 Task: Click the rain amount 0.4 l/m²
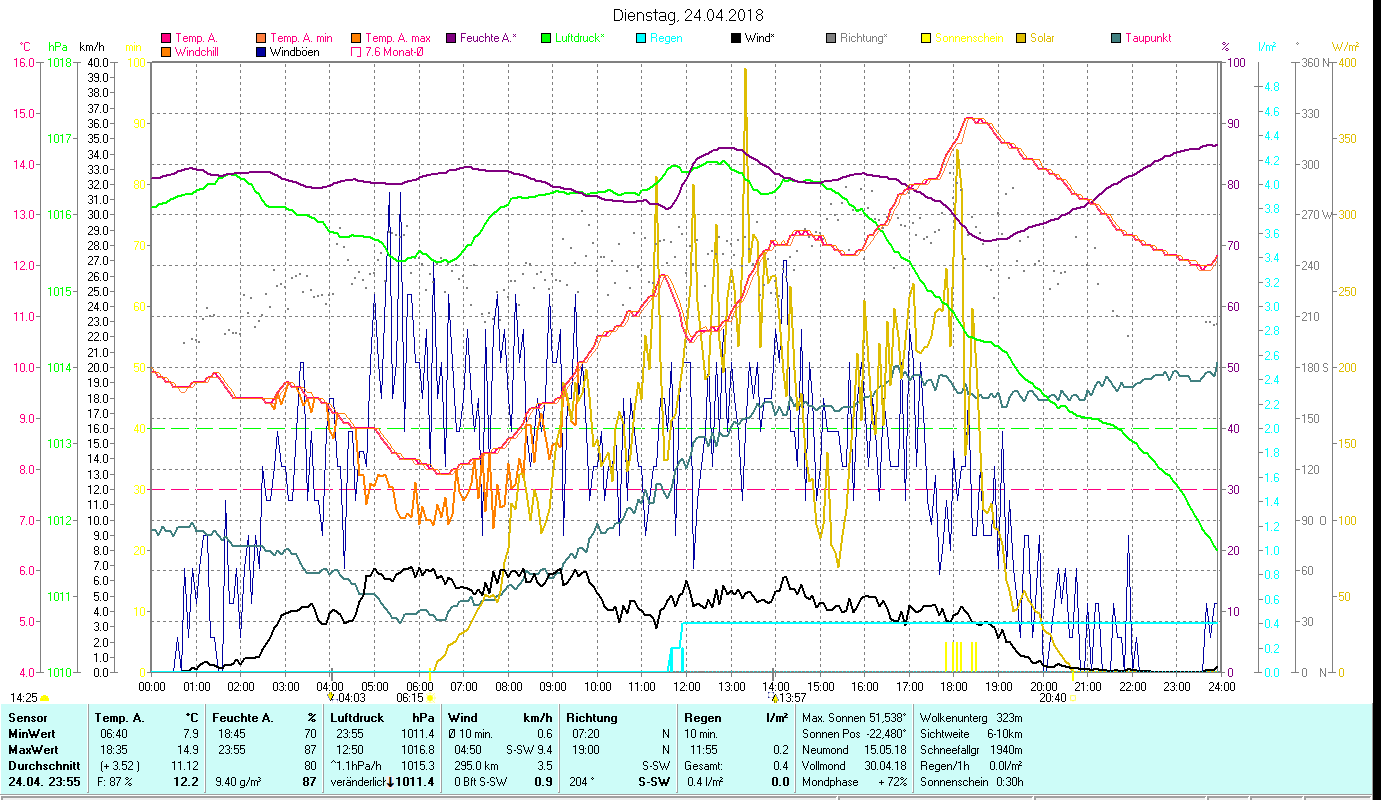point(704,782)
